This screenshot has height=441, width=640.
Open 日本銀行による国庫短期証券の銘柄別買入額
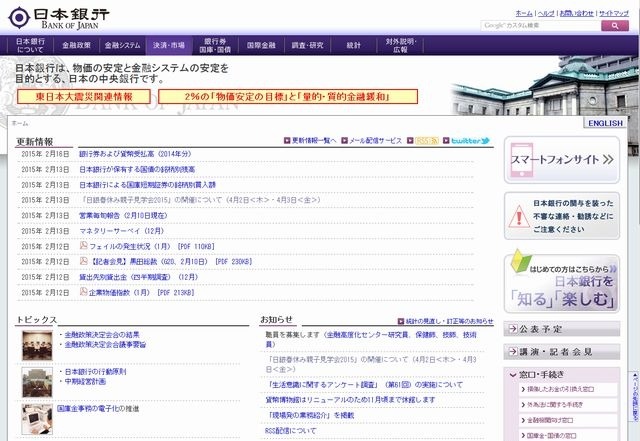click(x=147, y=185)
